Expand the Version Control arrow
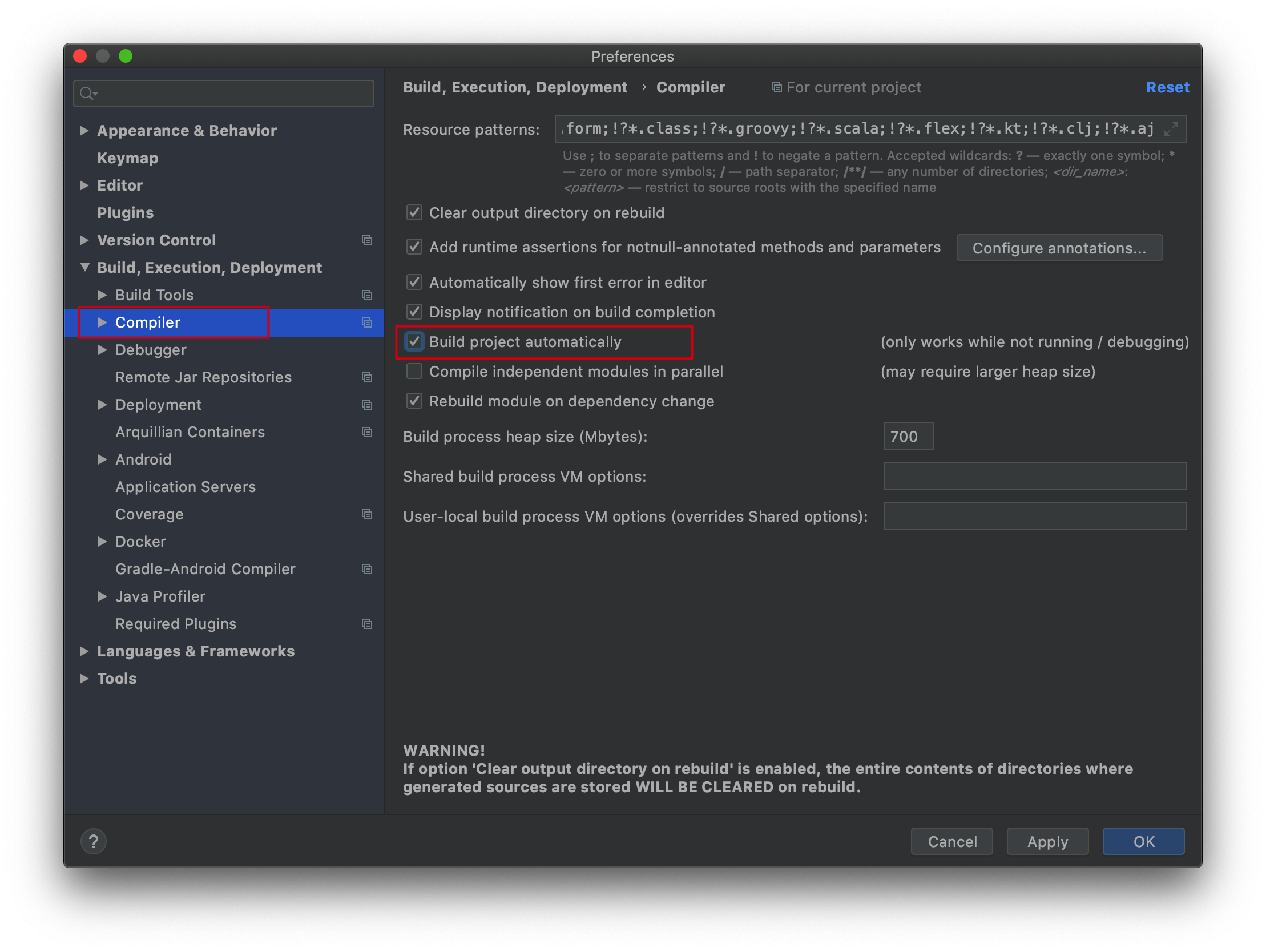The height and width of the screenshot is (952, 1266). pos(84,240)
